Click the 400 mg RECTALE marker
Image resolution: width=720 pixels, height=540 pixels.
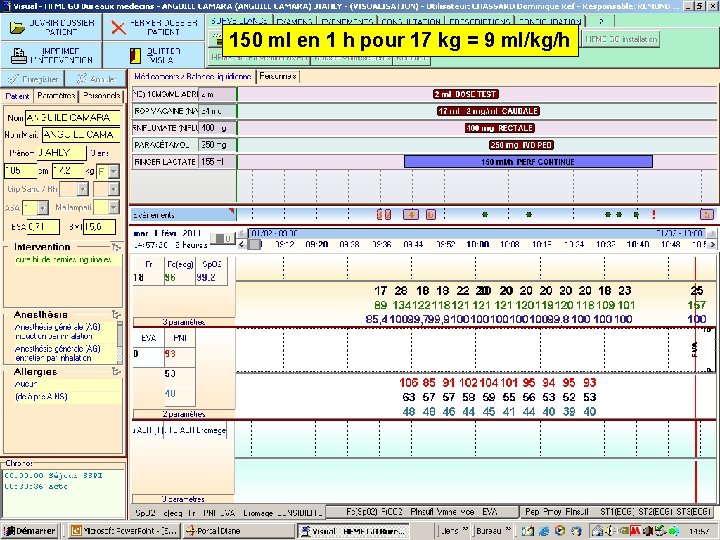(500, 128)
